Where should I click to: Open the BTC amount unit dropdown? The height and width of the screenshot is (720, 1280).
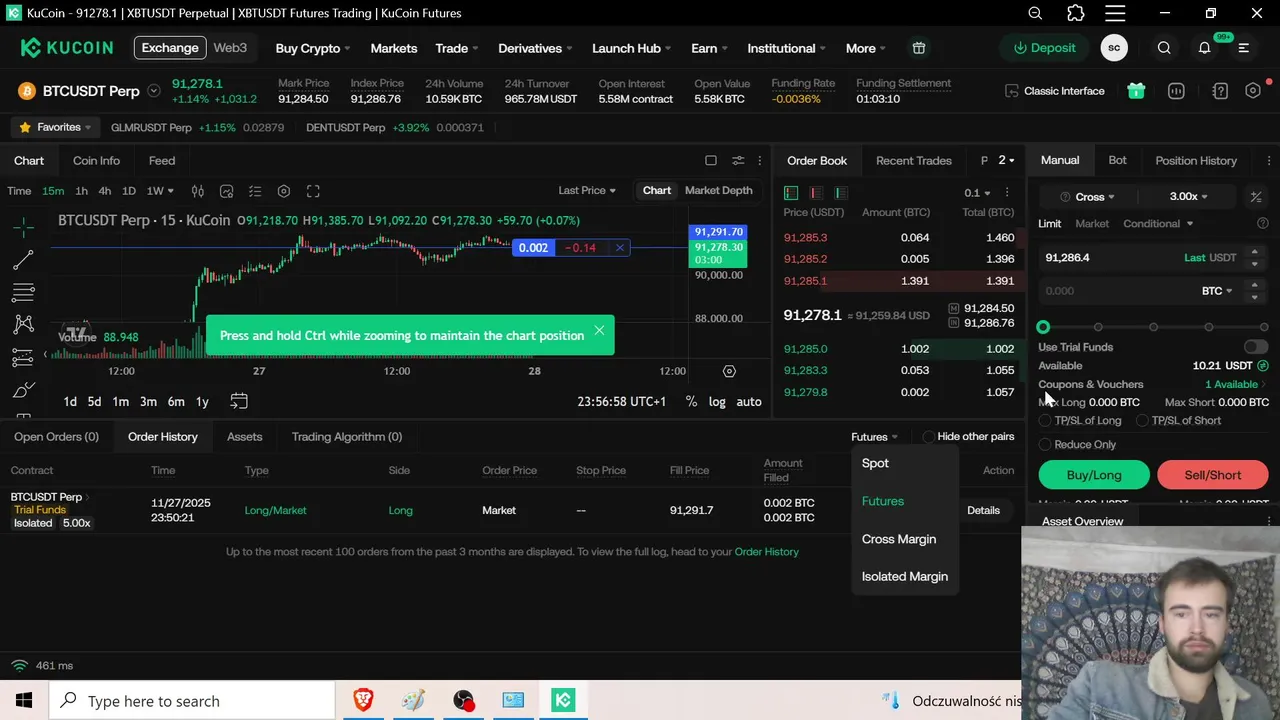(1217, 291)
